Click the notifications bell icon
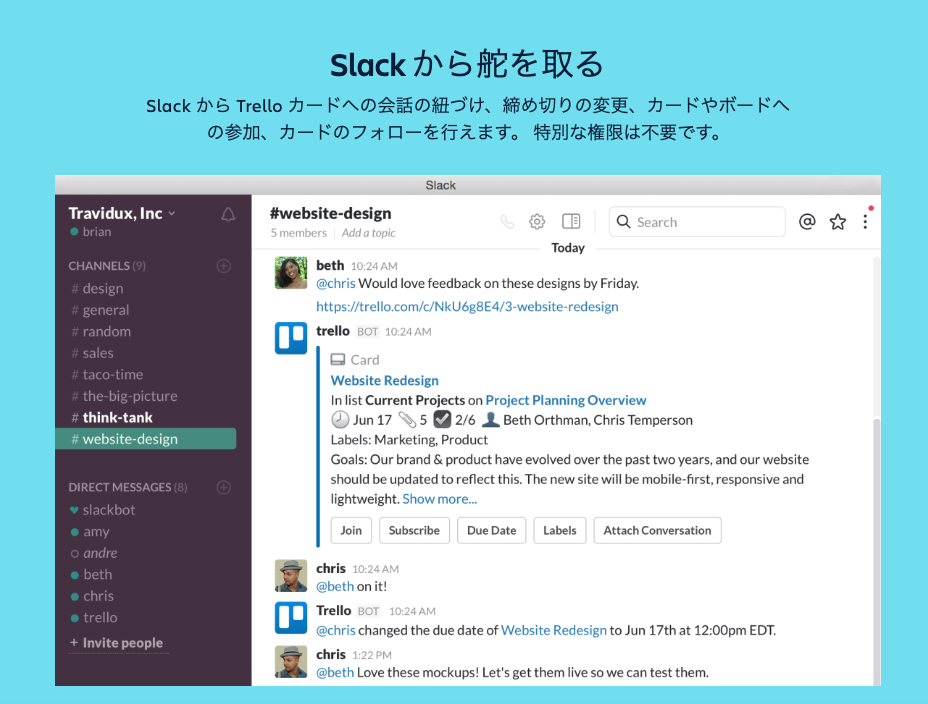The image size is (928, 704). pyautogui.click(x=228, y=215)
